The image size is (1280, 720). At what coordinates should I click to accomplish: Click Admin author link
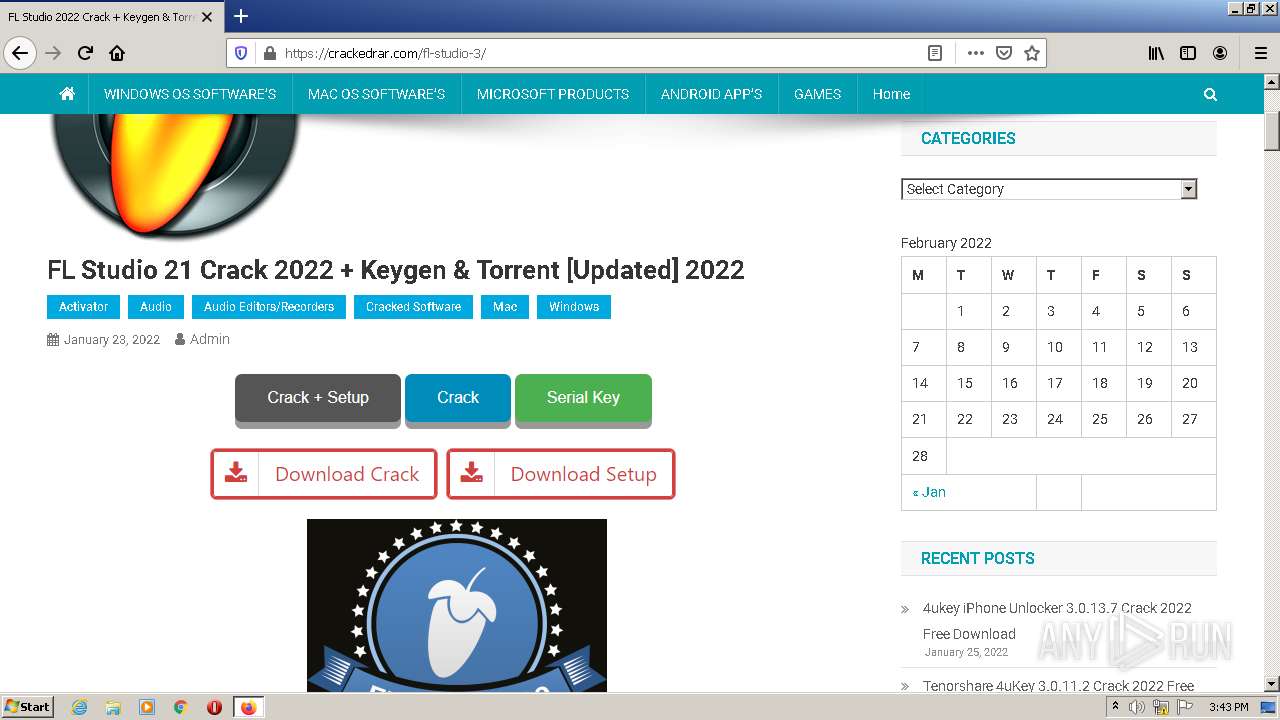(210, 339)
